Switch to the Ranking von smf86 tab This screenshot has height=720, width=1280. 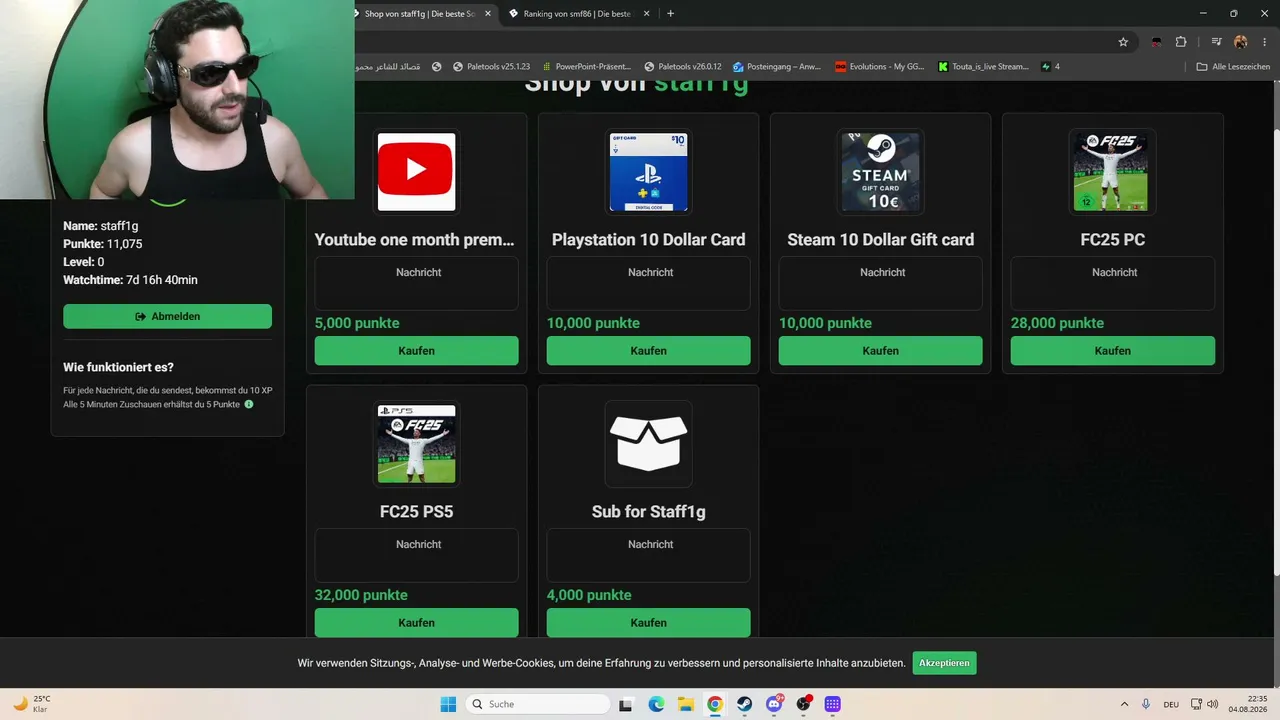pos(578,14)
